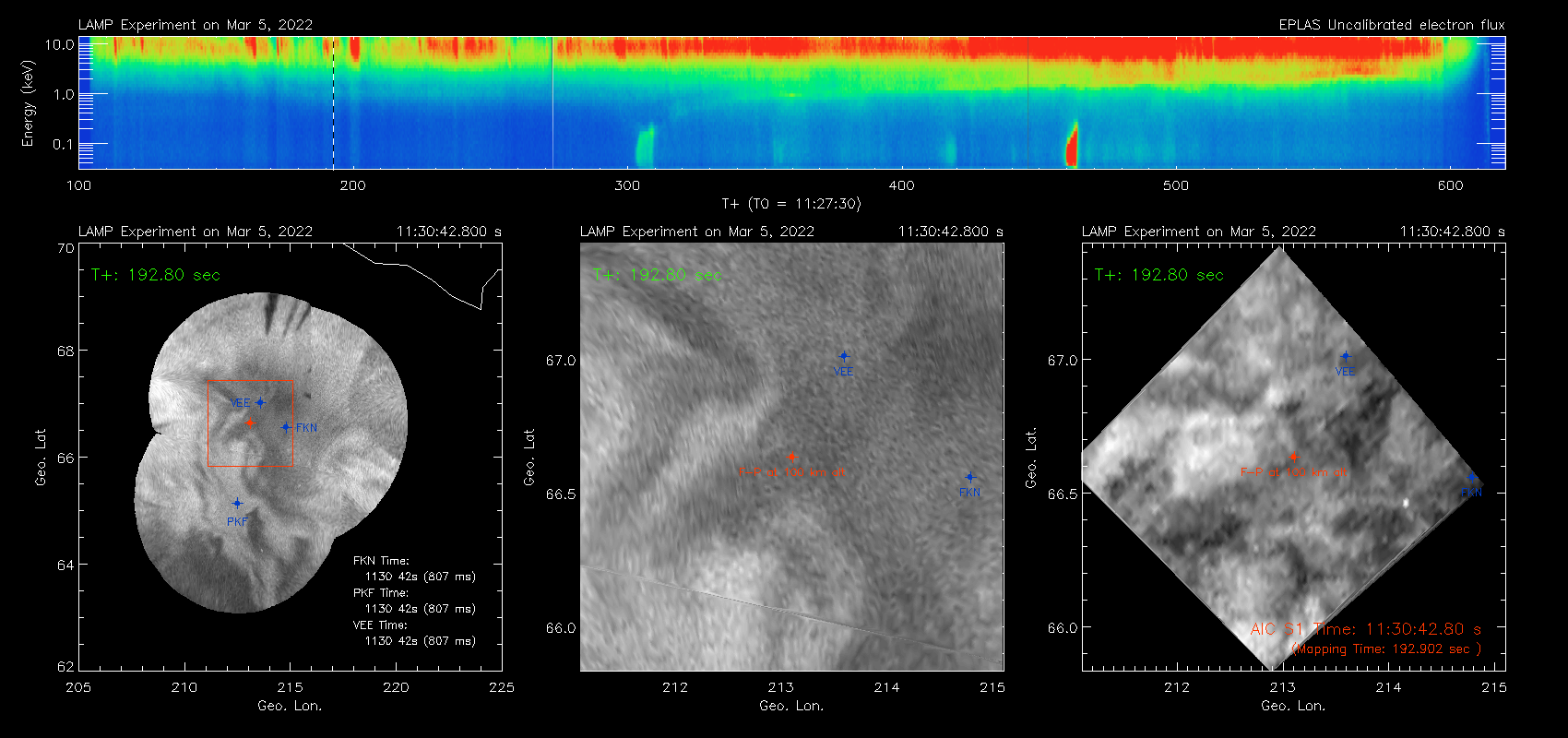Click the '500' tick on the spectrogram time axis
This screenshot has height=738, width=1568.
pyautogui.click(x=1176, y=185)
